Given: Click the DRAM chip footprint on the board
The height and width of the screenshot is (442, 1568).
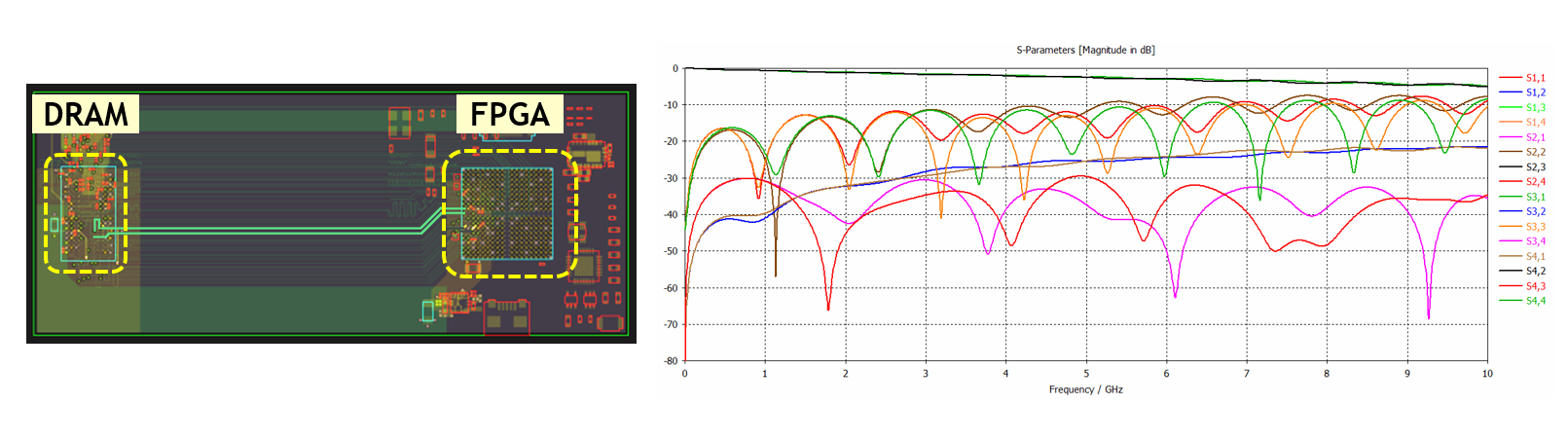Looking at the screenshot, I should tap(89, 213).
